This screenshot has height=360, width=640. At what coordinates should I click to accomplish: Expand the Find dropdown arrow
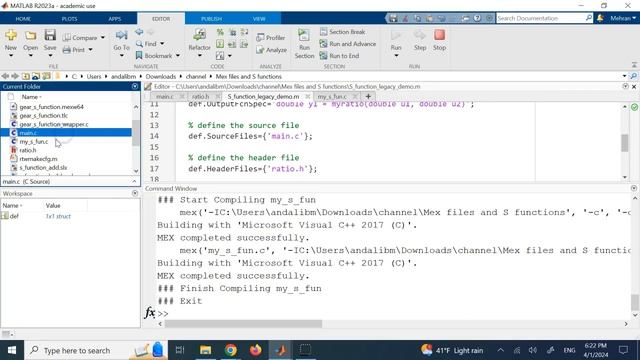[x=162, y=43]
